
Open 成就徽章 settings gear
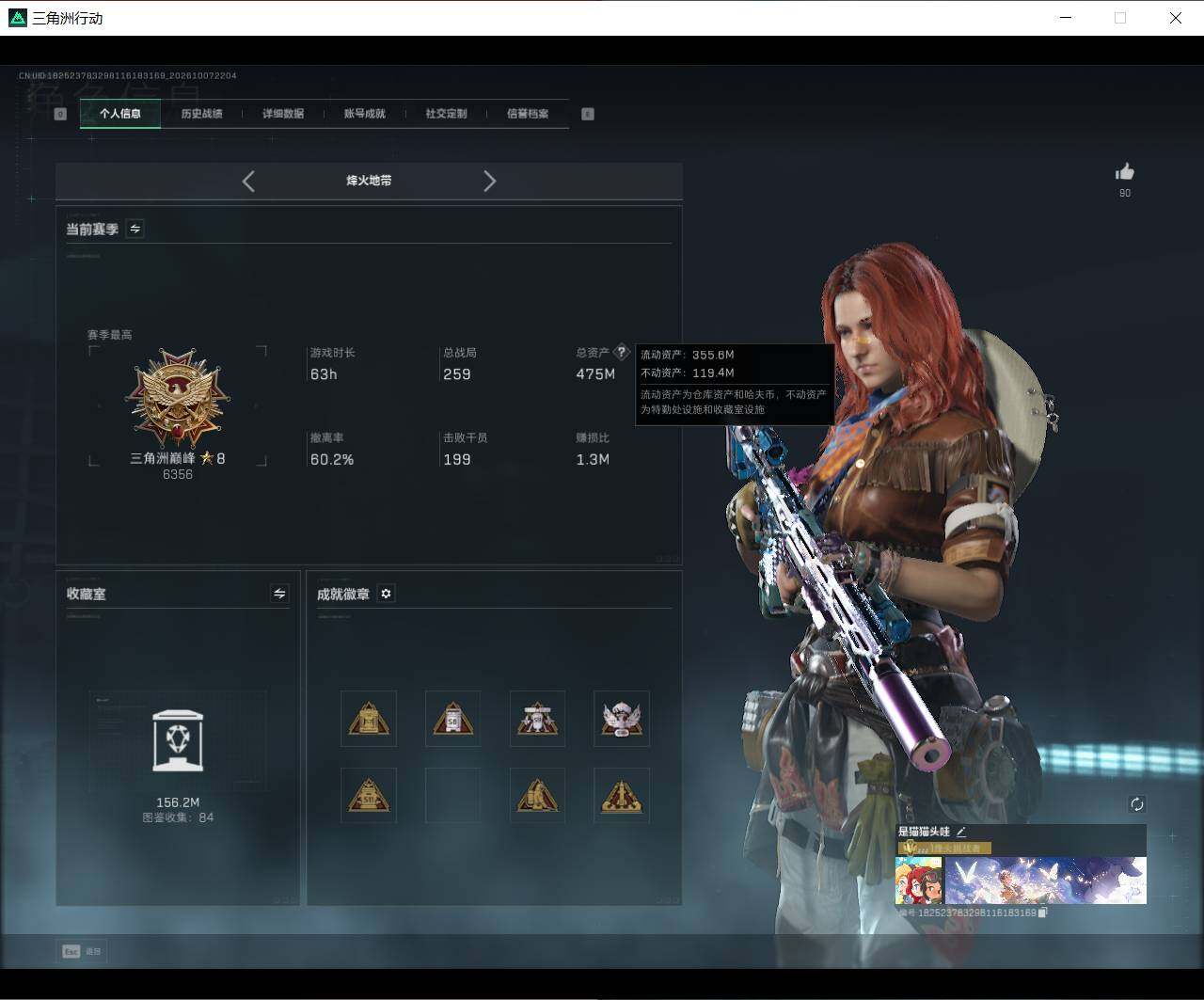pos(386,594)
